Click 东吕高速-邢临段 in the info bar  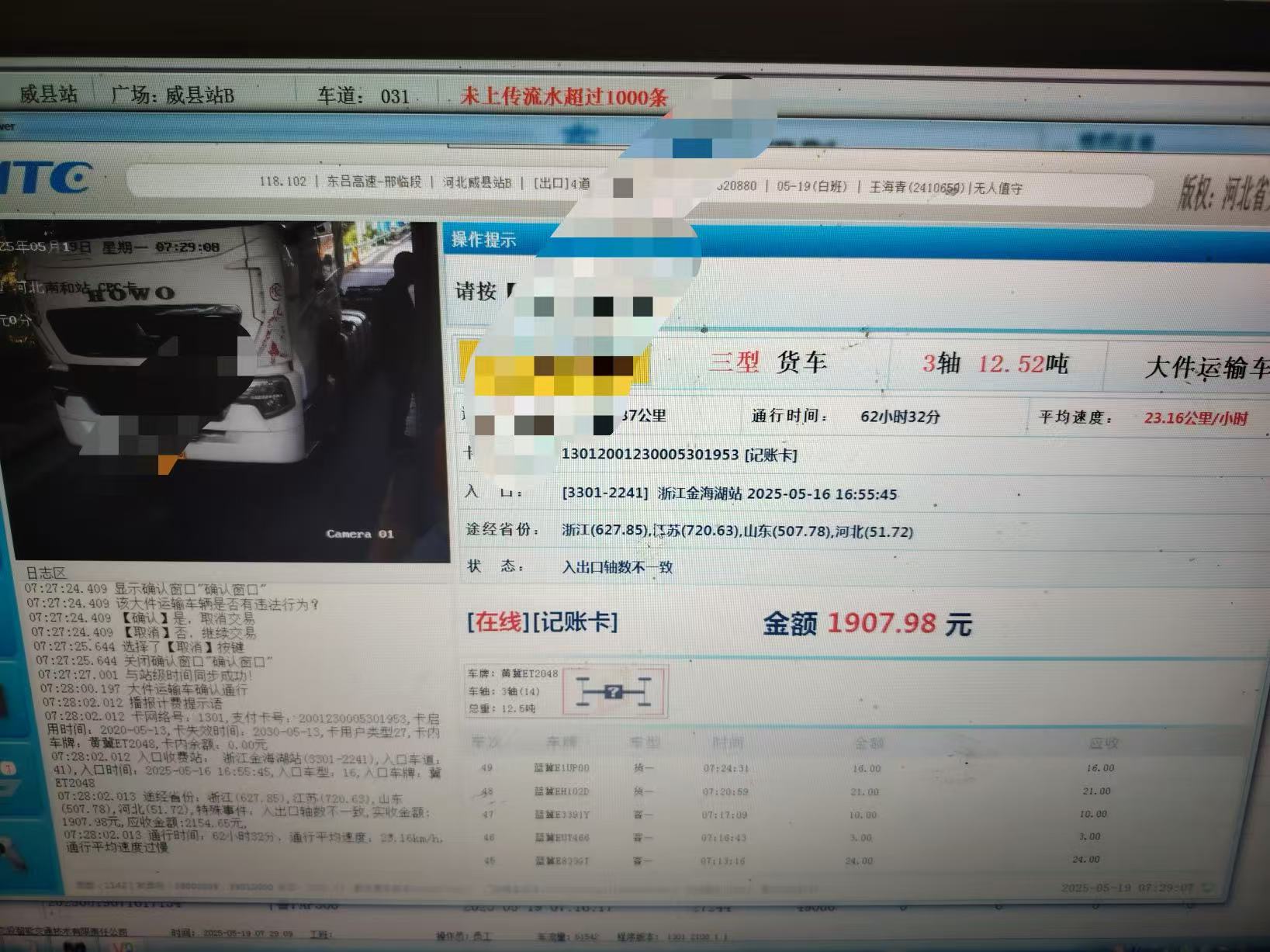tap(374, 182)
